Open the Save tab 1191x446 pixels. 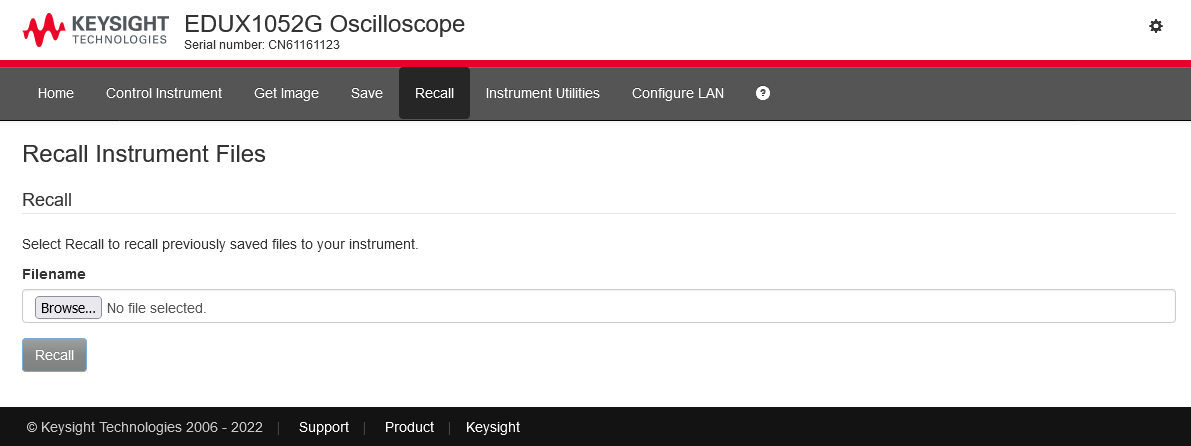pos(367,93)
